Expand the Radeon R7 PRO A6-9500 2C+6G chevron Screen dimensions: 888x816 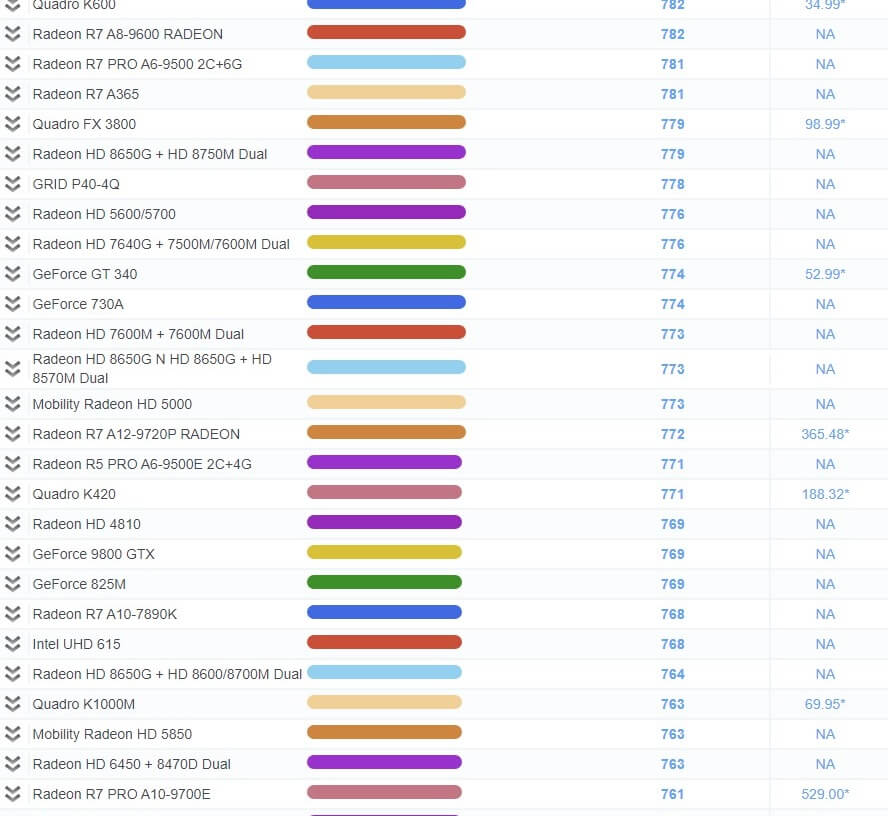point(12,64)
